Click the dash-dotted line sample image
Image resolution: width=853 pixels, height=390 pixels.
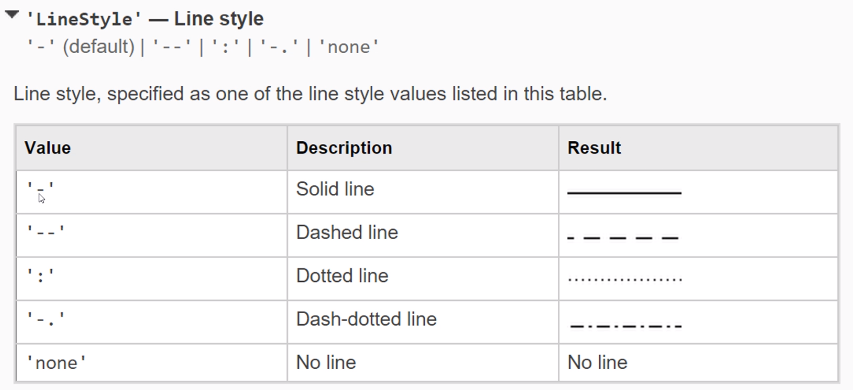(625, 326)
